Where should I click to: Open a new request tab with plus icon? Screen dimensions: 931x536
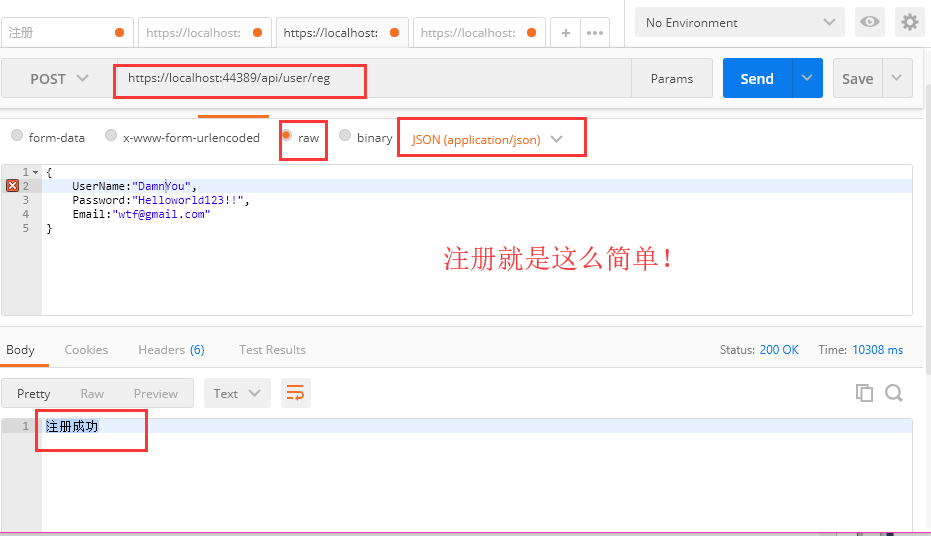coord(565,33)
